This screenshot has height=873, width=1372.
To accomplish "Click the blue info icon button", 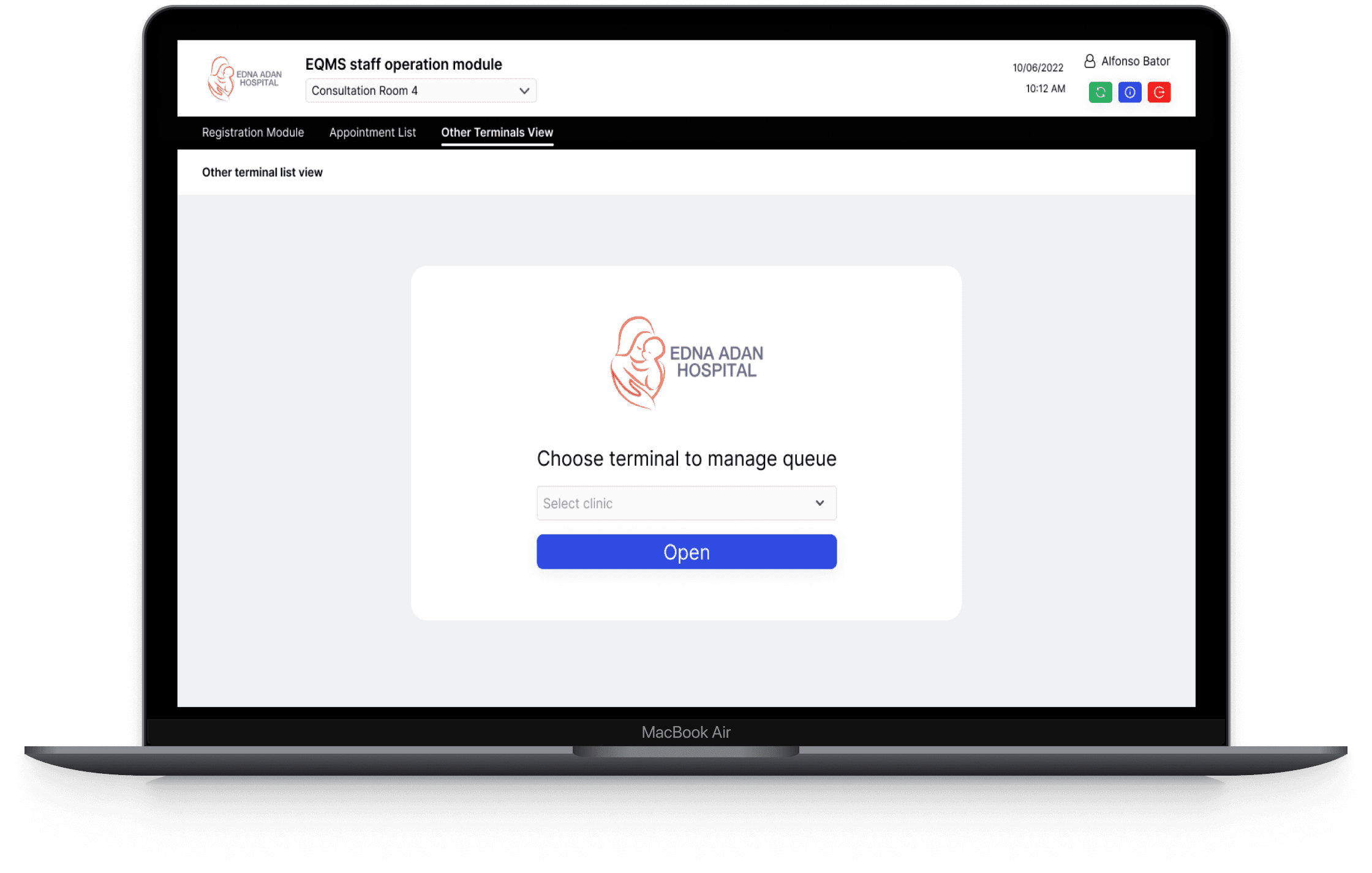I will click(x=1129, y=92).
